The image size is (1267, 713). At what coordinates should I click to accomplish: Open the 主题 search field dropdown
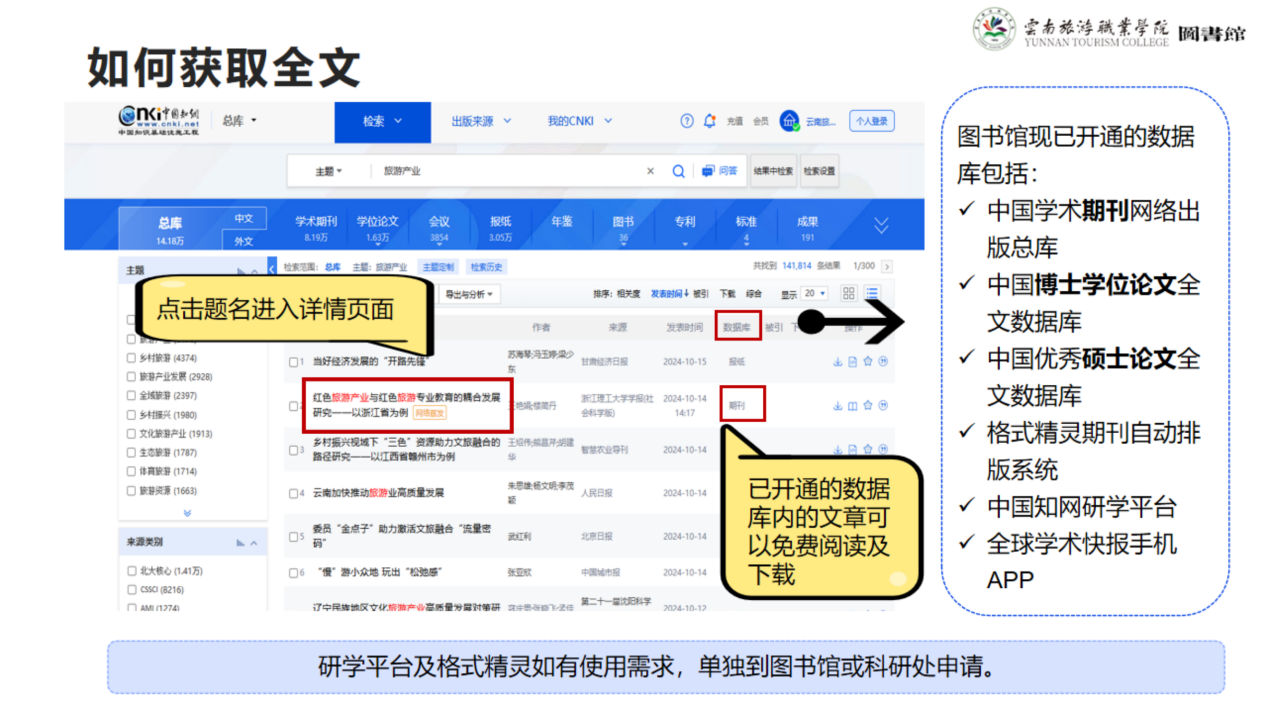point(328,171)
